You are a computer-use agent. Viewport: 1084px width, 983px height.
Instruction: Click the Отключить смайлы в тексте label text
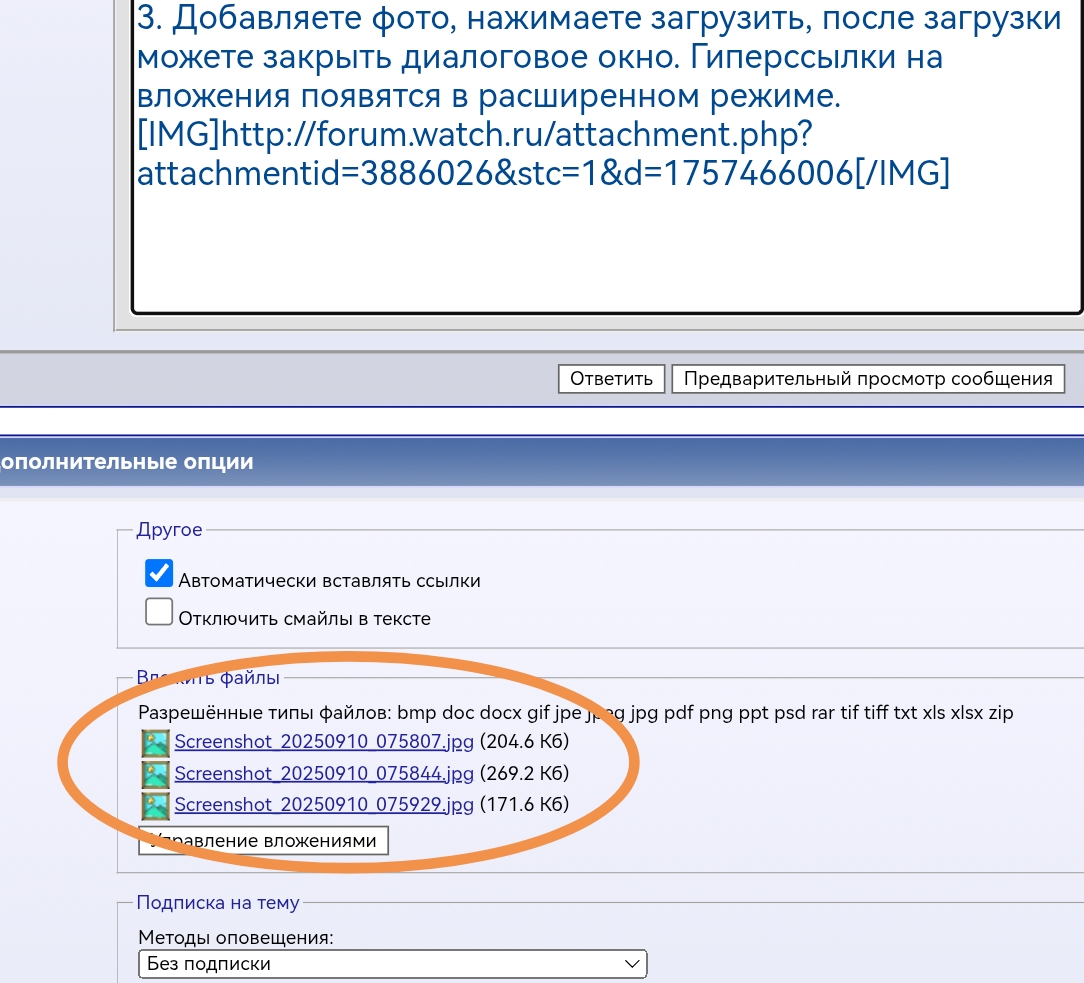coord(304,618)
